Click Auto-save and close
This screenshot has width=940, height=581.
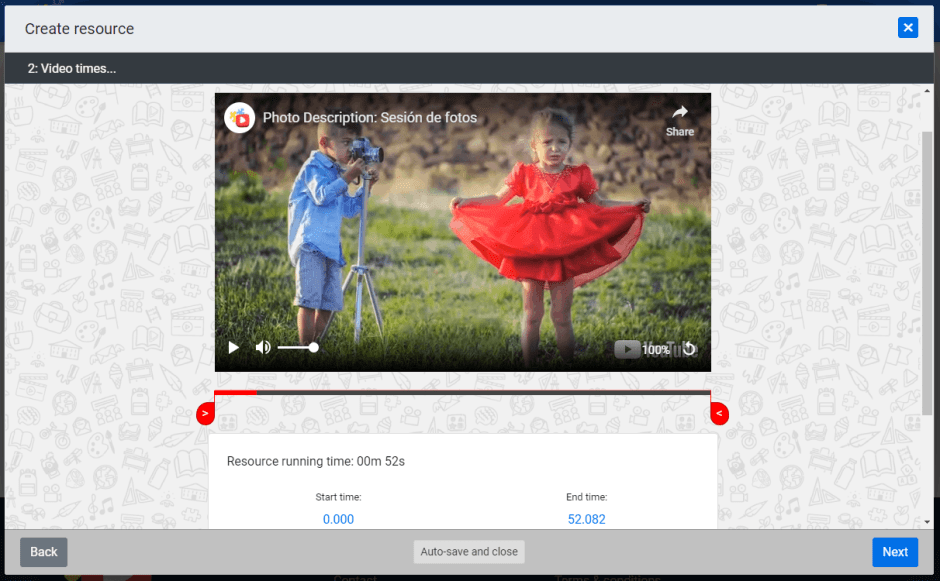point(469,552)
